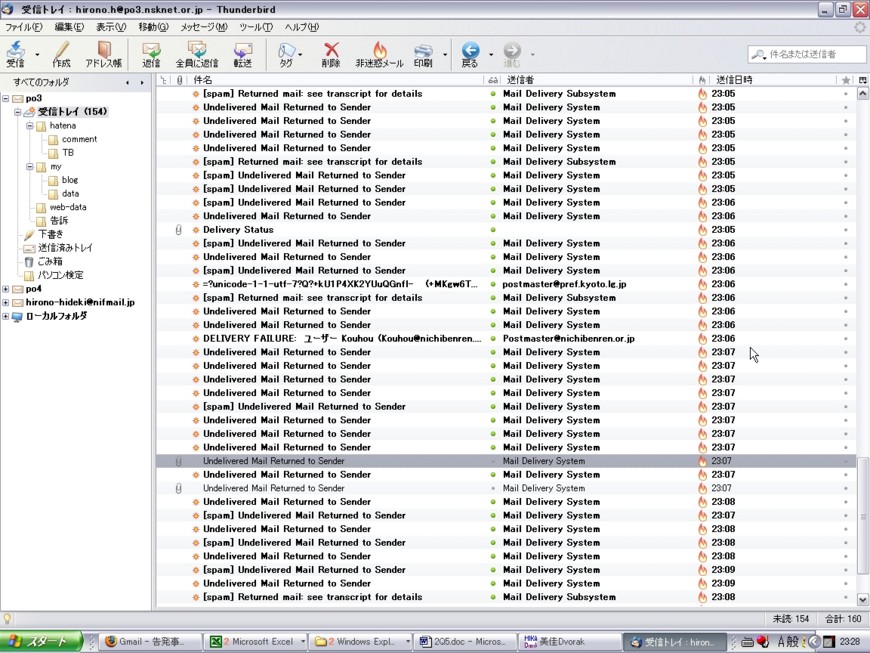This screenshot has height=653, width=870.
Task: Collapse the my folder
Action: (x=30, y=166)
